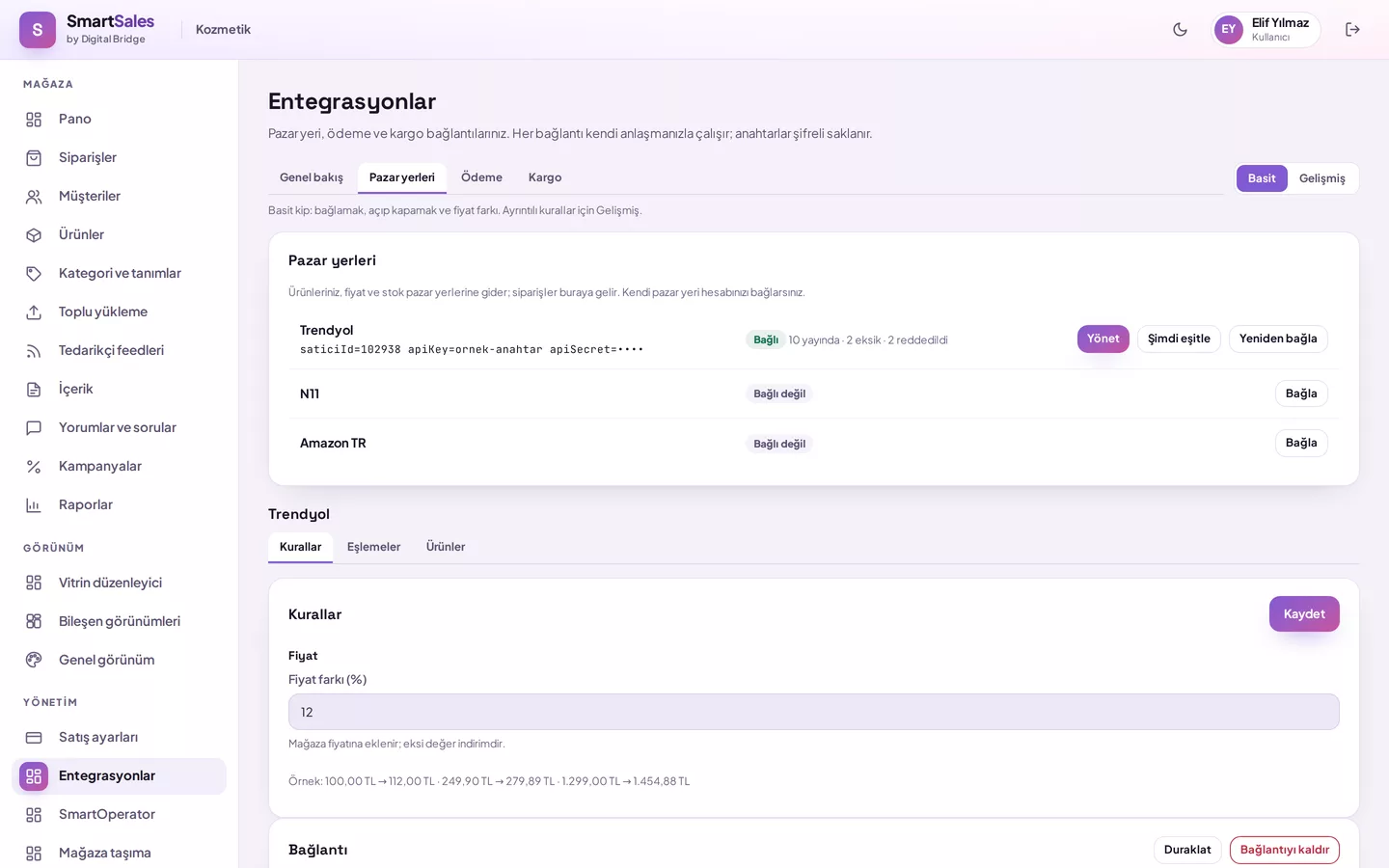Screen dimensions: 1389x868
Task: Save rules with Kaydet button
Action: coord(1304,614)
